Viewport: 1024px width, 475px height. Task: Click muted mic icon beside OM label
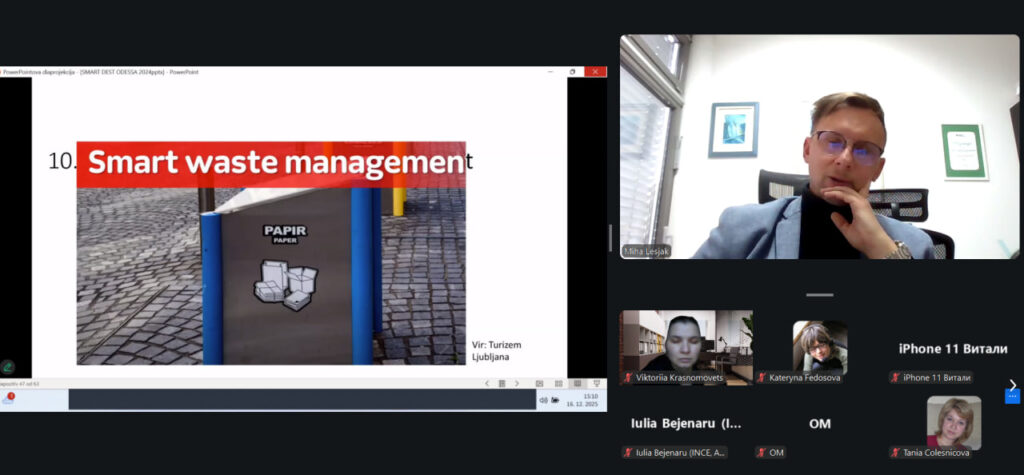(x=761, y=453)
